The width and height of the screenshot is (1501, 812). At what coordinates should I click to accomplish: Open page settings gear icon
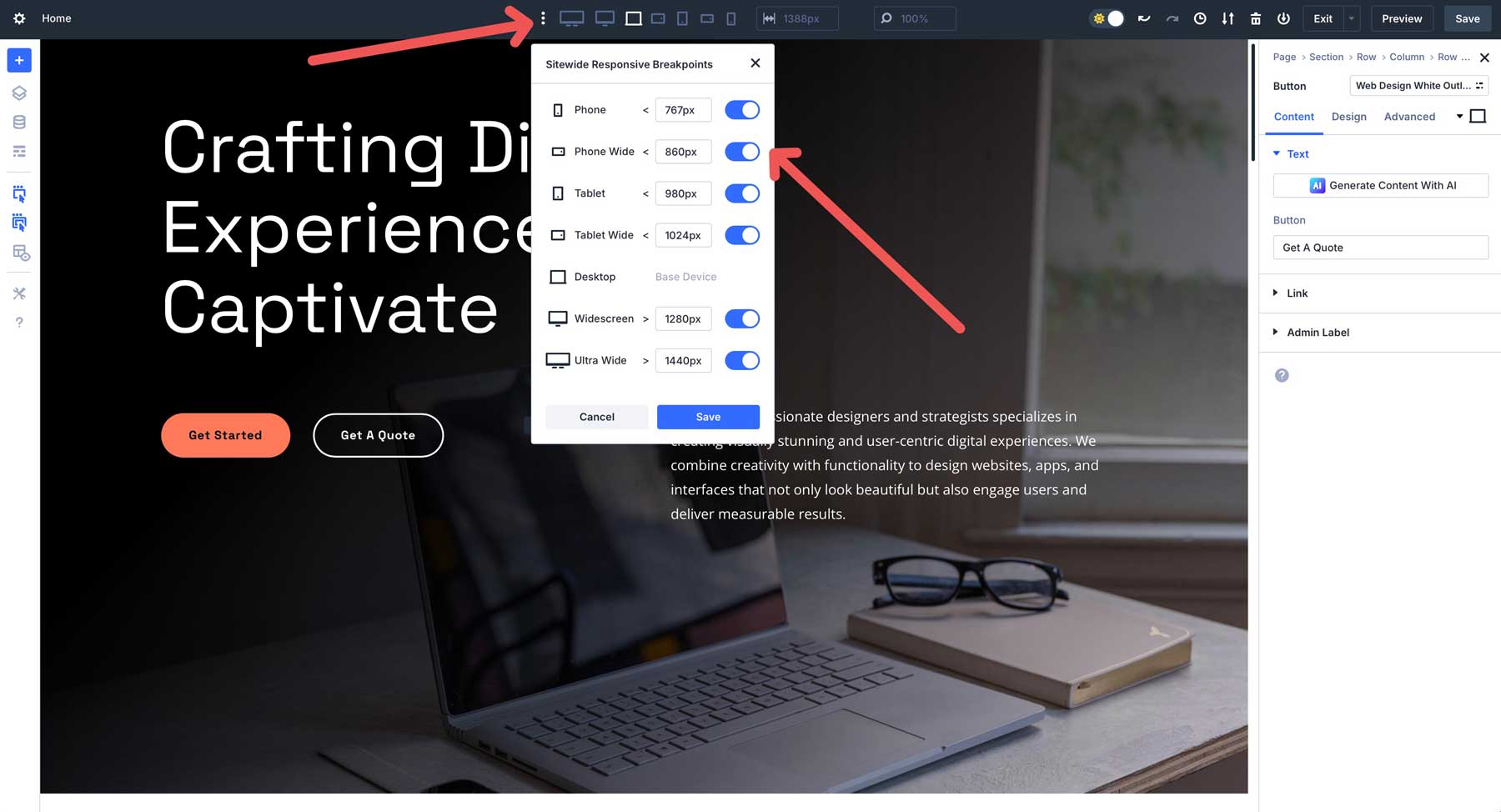click(x=19, y=18)
